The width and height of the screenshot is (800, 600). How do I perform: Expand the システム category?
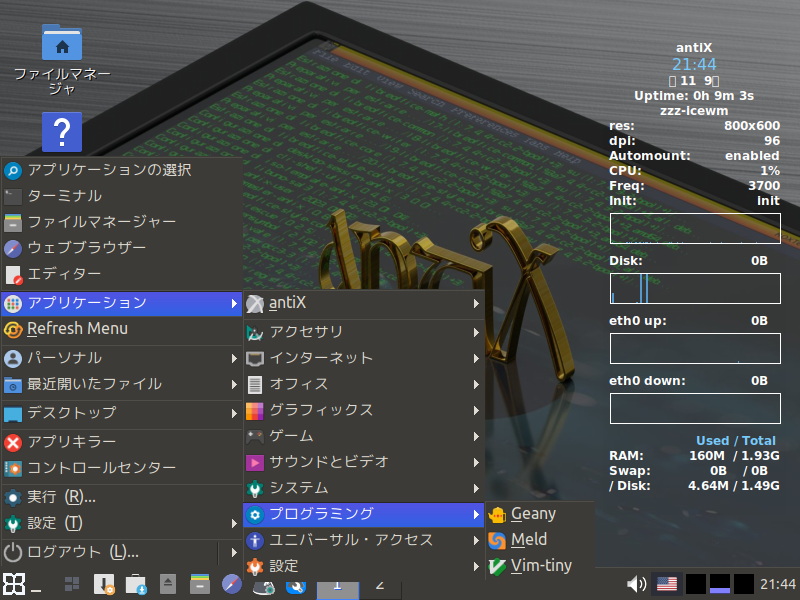(x=364, y=488)
